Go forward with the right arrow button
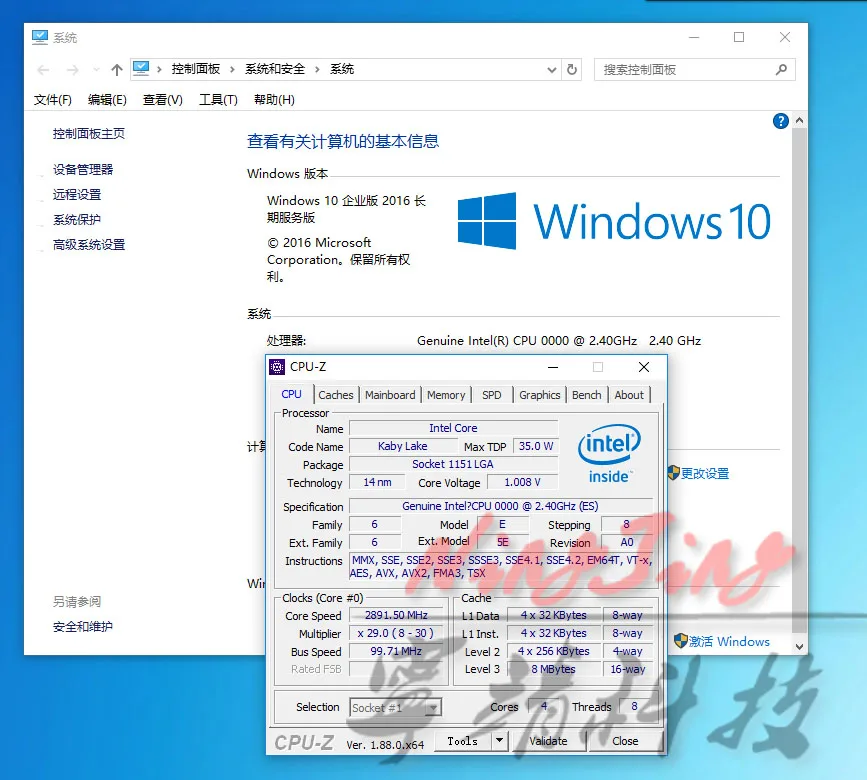This screenshot has height=780, width=867. (x=72, y=70)
